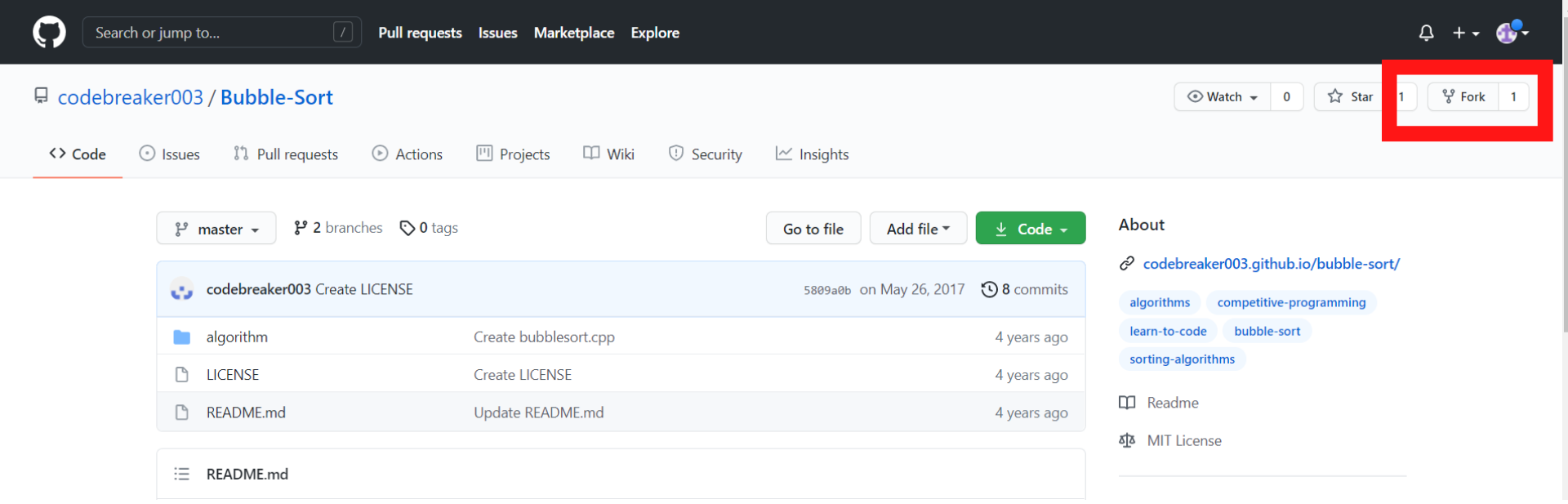The image size is (1568, 504).
Task: Switch to the Code tab
Action: click(78, 154)
